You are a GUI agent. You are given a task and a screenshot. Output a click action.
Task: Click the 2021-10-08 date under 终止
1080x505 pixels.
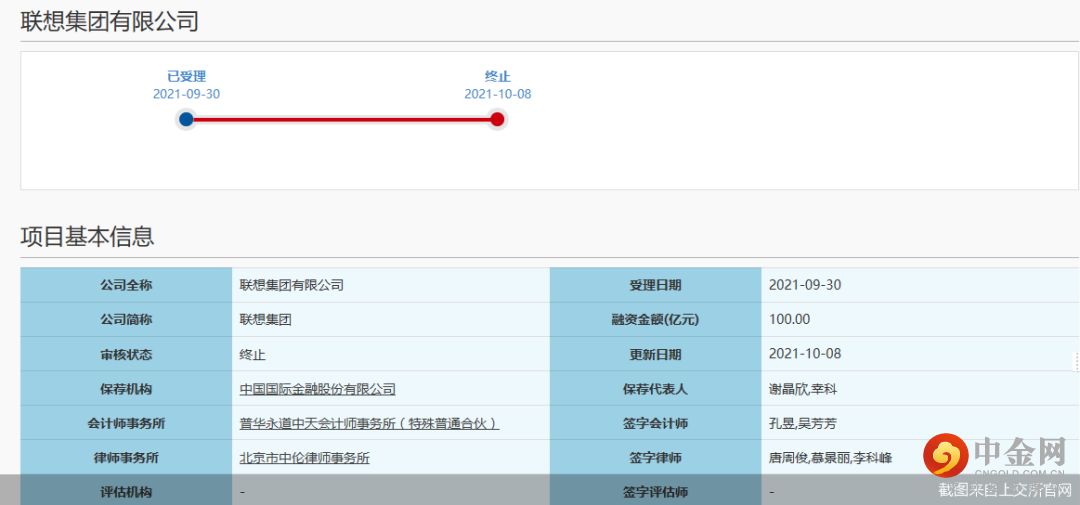coord(498,94)
